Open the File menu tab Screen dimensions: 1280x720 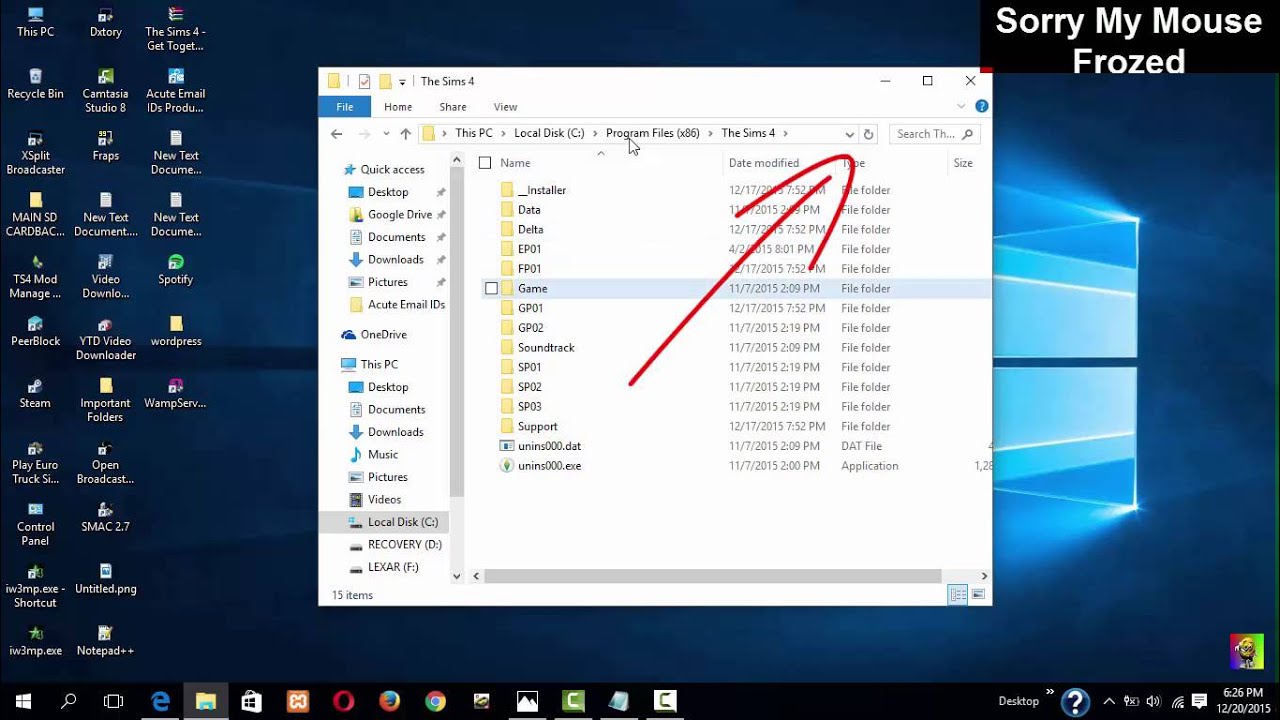344,107
